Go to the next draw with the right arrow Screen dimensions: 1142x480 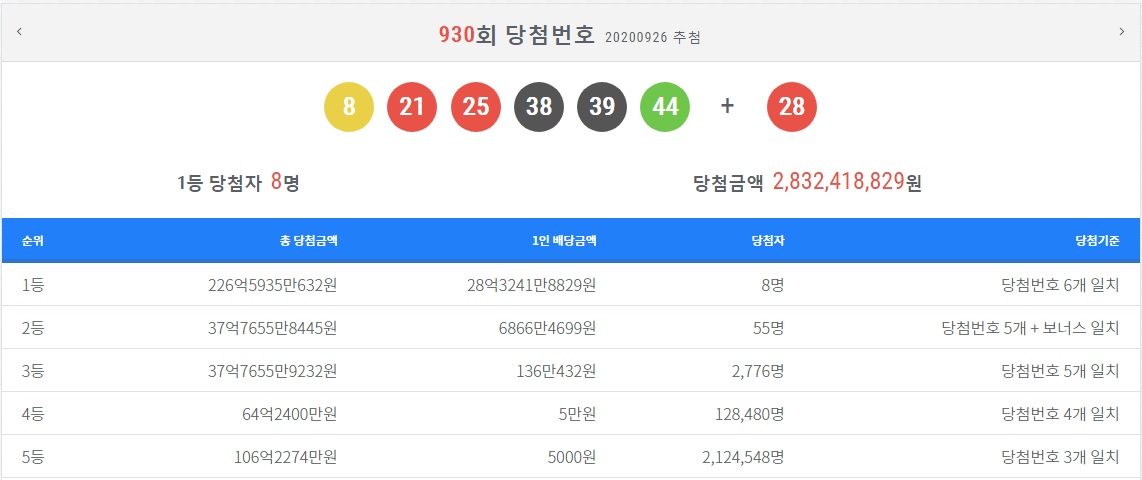pos(1122,31)
